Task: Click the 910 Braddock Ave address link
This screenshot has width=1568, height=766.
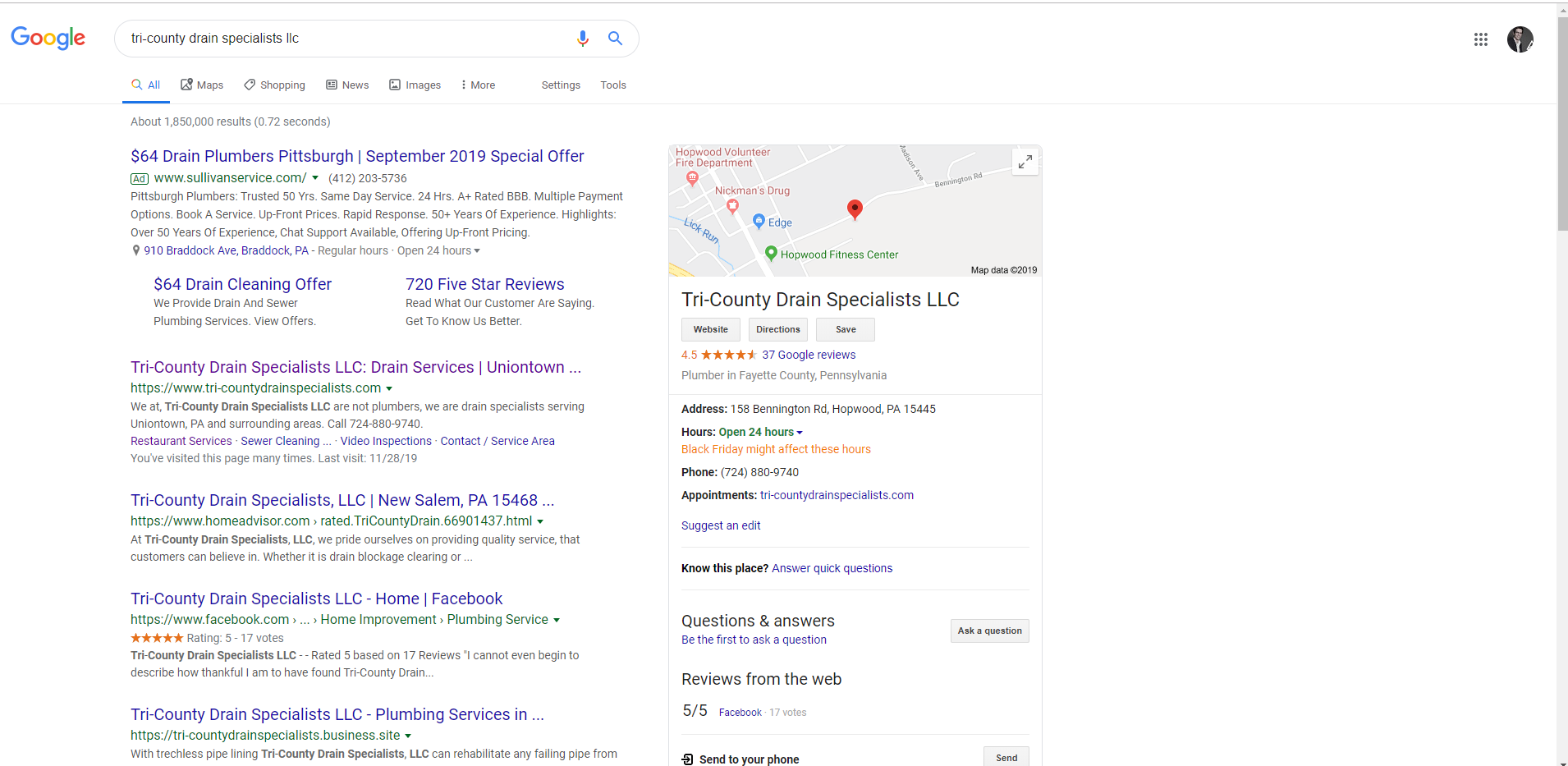Action: (x=227, y=250)
